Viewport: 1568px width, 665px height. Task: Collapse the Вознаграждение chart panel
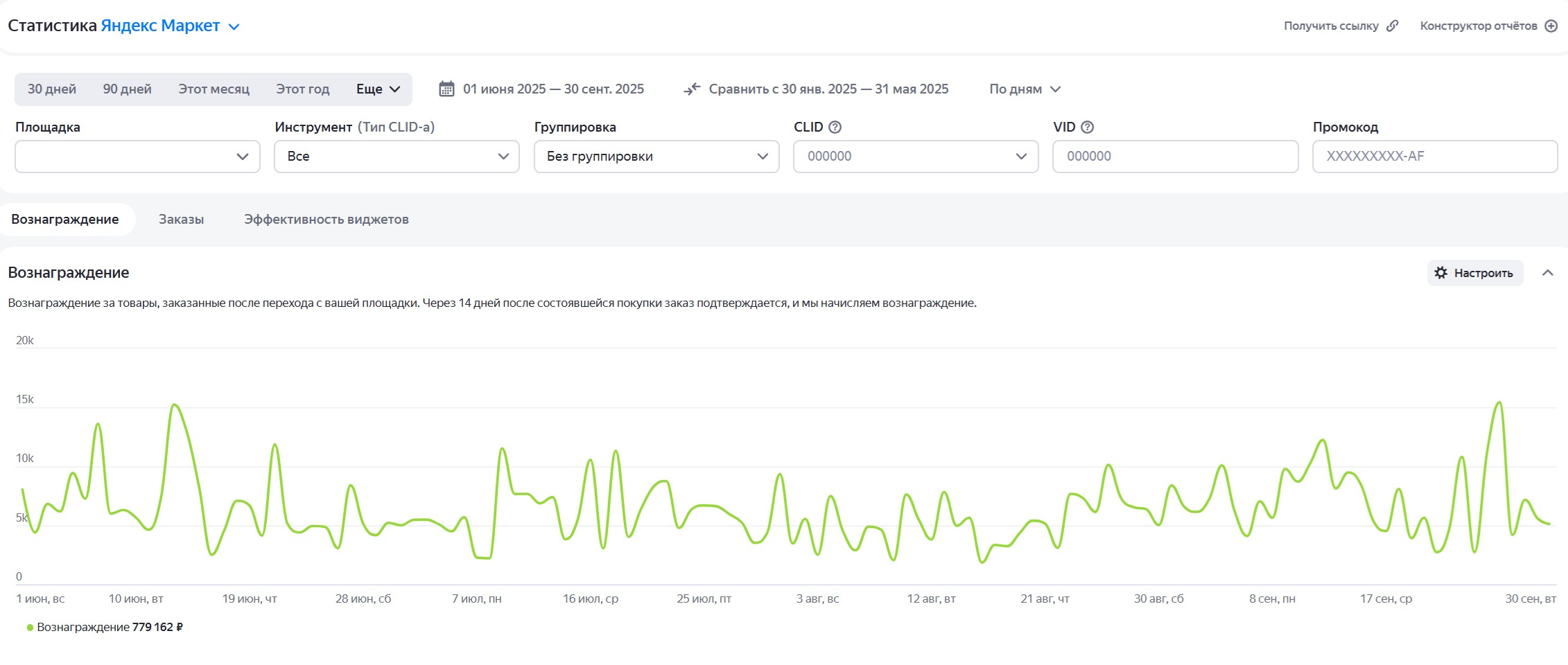tap(1547, 273)
